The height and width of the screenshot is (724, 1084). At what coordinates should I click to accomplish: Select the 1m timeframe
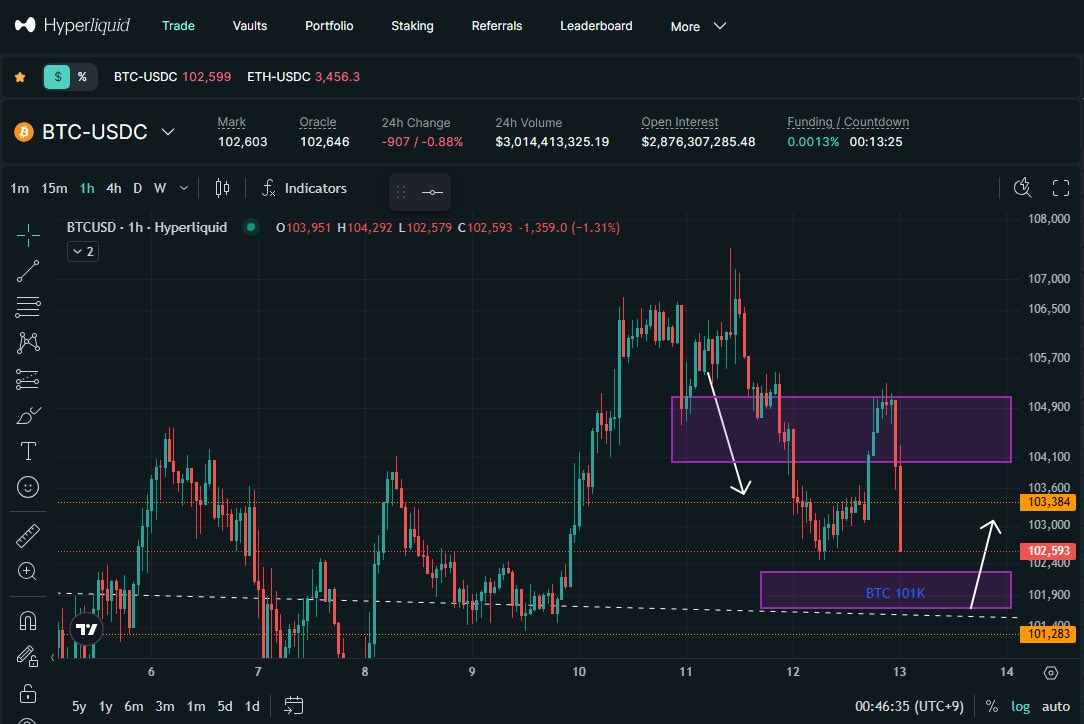19,188
